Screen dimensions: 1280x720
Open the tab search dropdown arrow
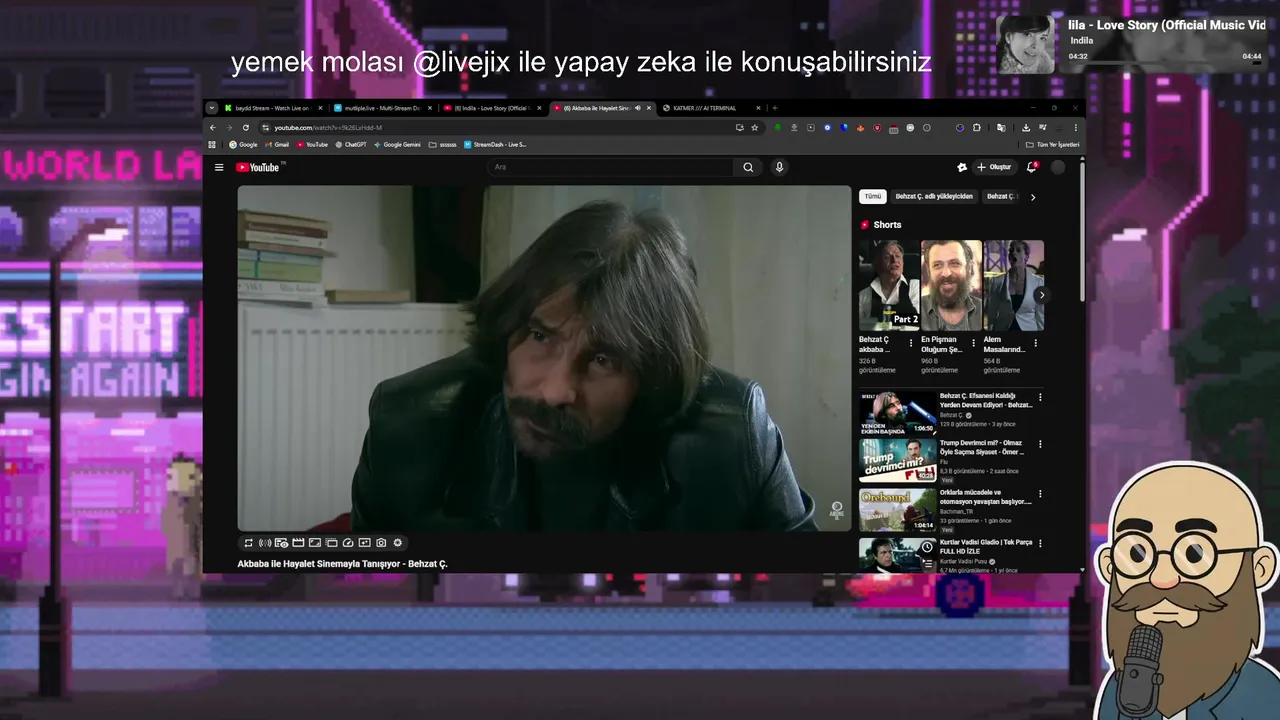point(212,108)
